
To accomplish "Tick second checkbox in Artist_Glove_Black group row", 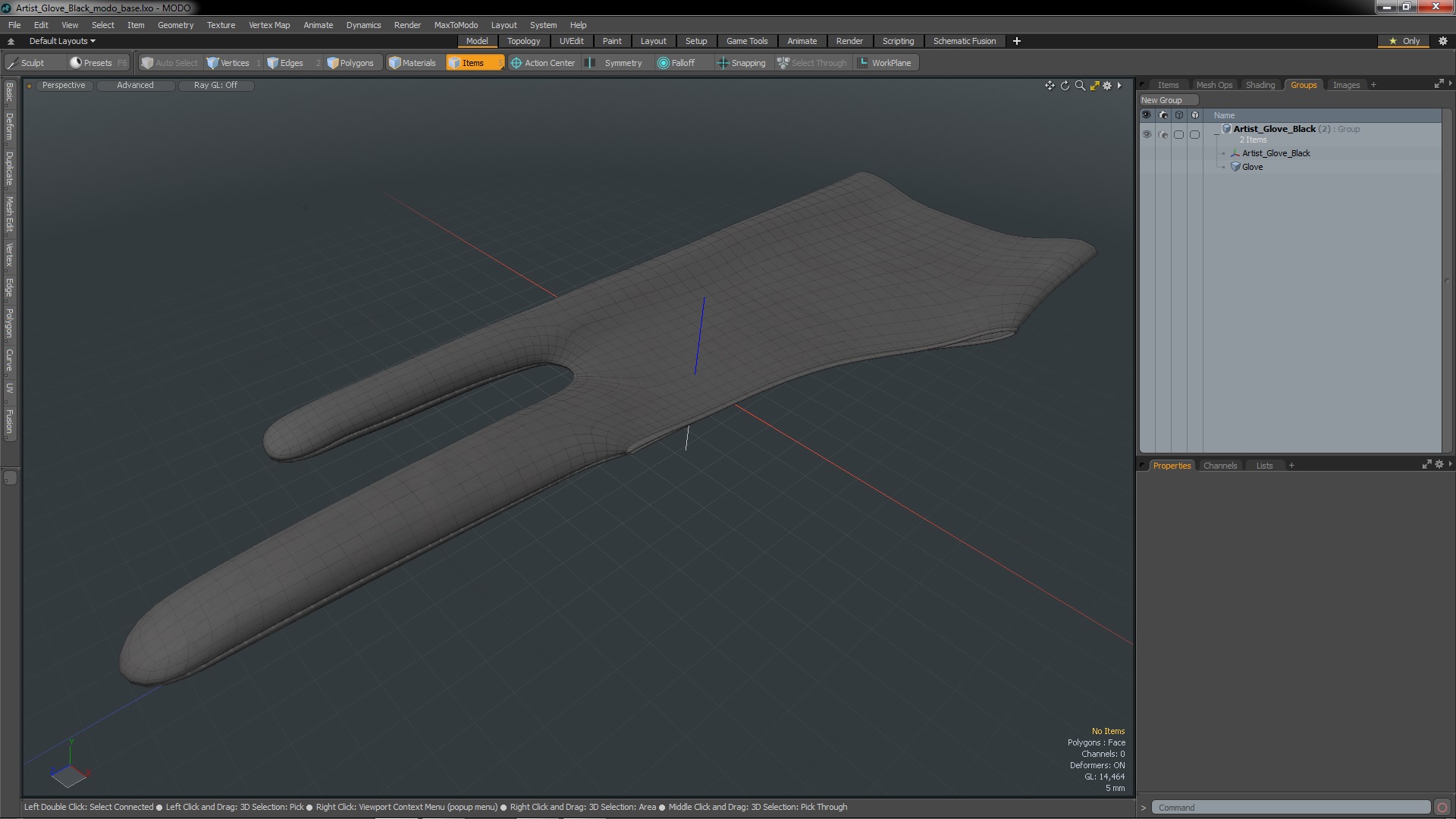I will coord(1195,134).
